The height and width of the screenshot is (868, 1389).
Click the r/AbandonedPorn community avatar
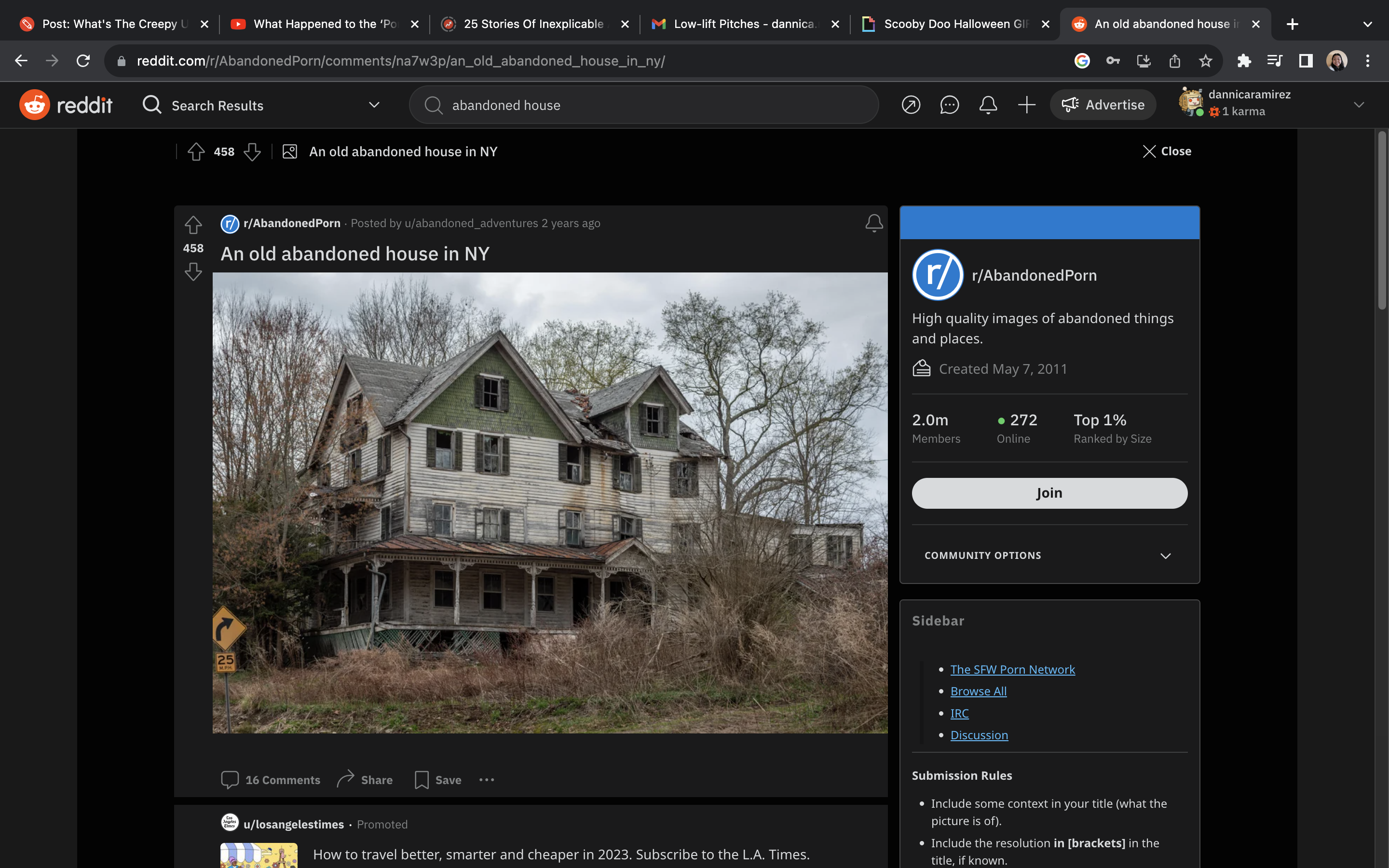229,224
